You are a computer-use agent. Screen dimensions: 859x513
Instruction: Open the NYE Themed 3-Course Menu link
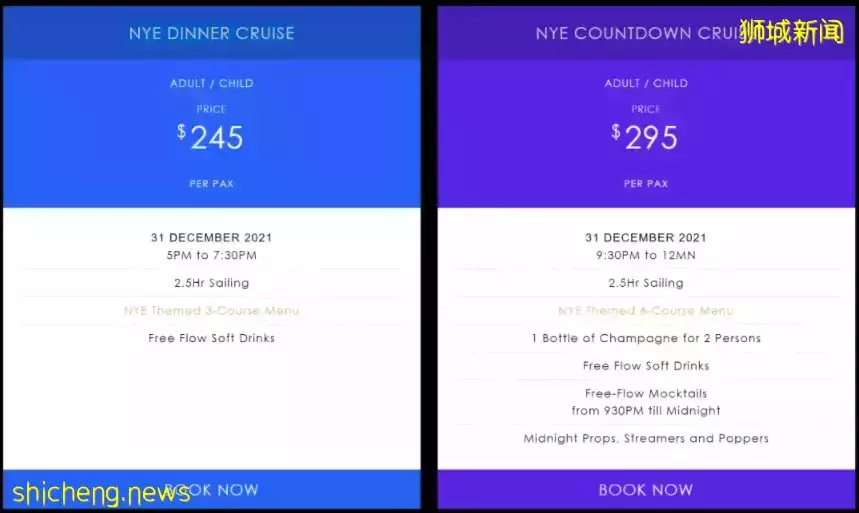[211, 310]
